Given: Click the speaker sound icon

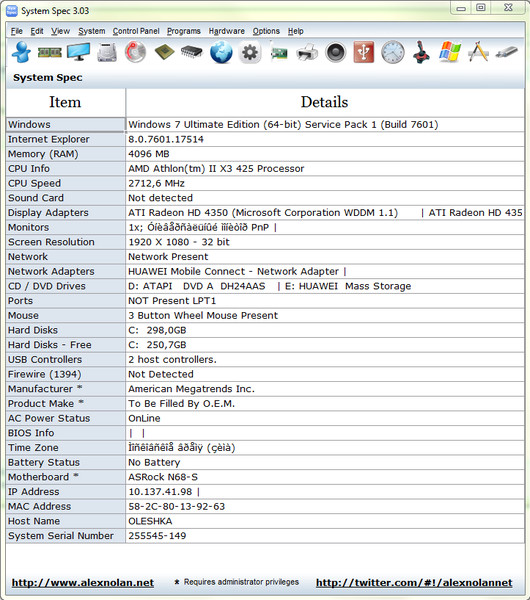Looking at the screenshot, I should pos(335,52).
